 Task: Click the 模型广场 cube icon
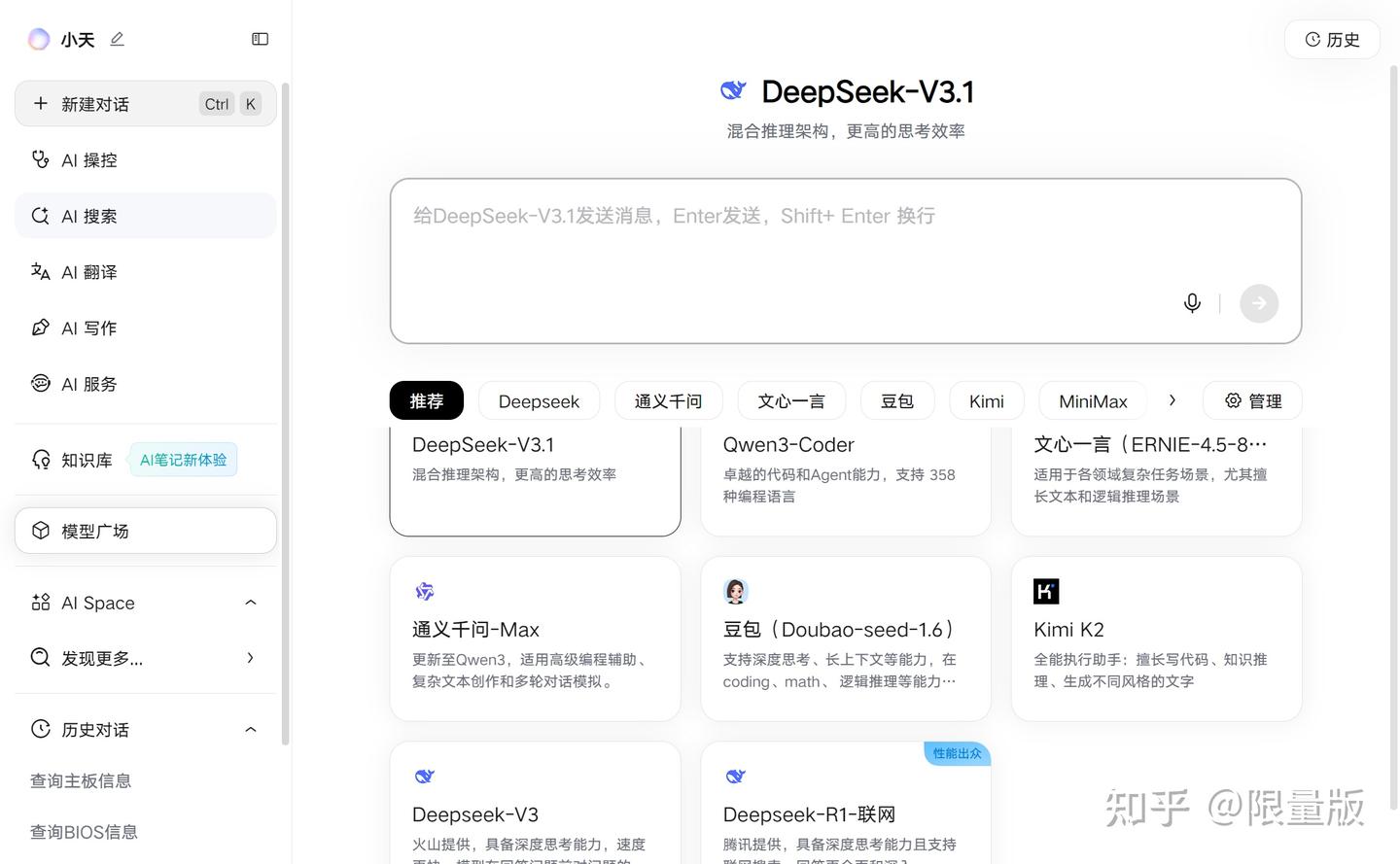pos(40,531)
